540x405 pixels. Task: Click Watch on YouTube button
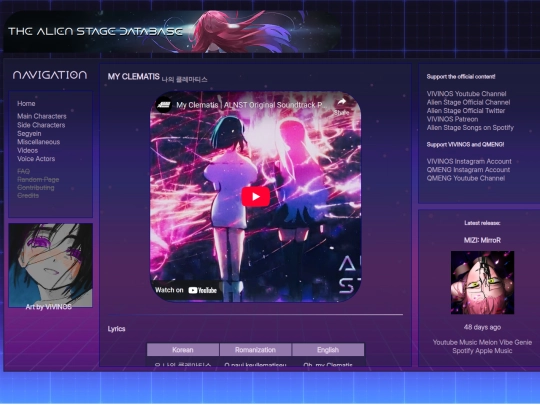pyautogui.click(x=186, y=290)
